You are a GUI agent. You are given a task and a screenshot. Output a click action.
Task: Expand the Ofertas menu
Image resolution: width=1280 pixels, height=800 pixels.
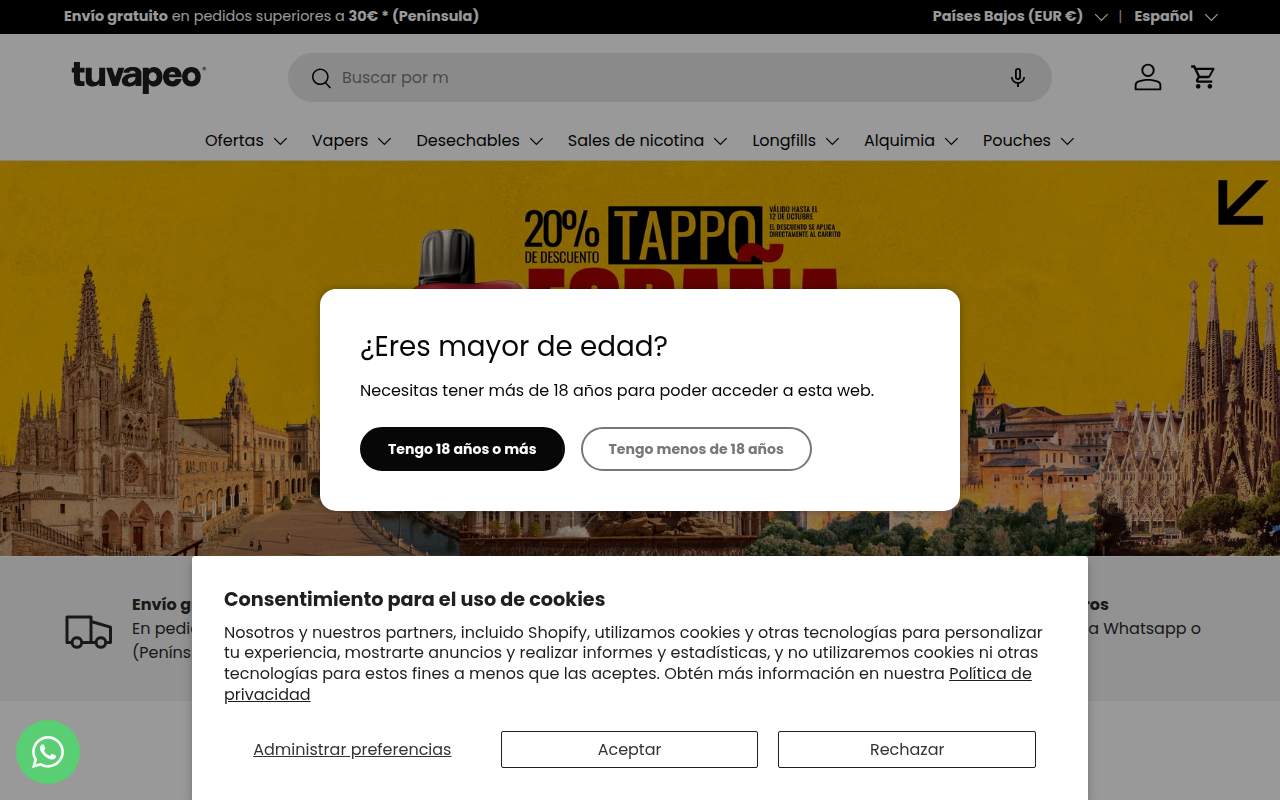point(246,141)
